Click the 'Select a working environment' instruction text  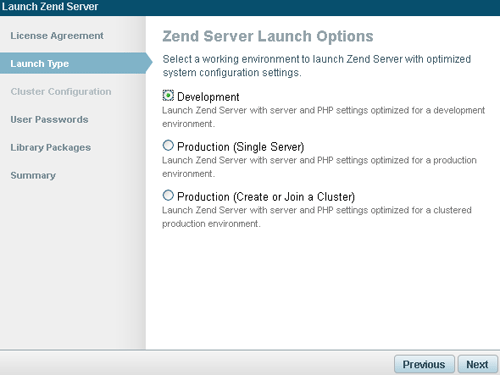point(317,66)
